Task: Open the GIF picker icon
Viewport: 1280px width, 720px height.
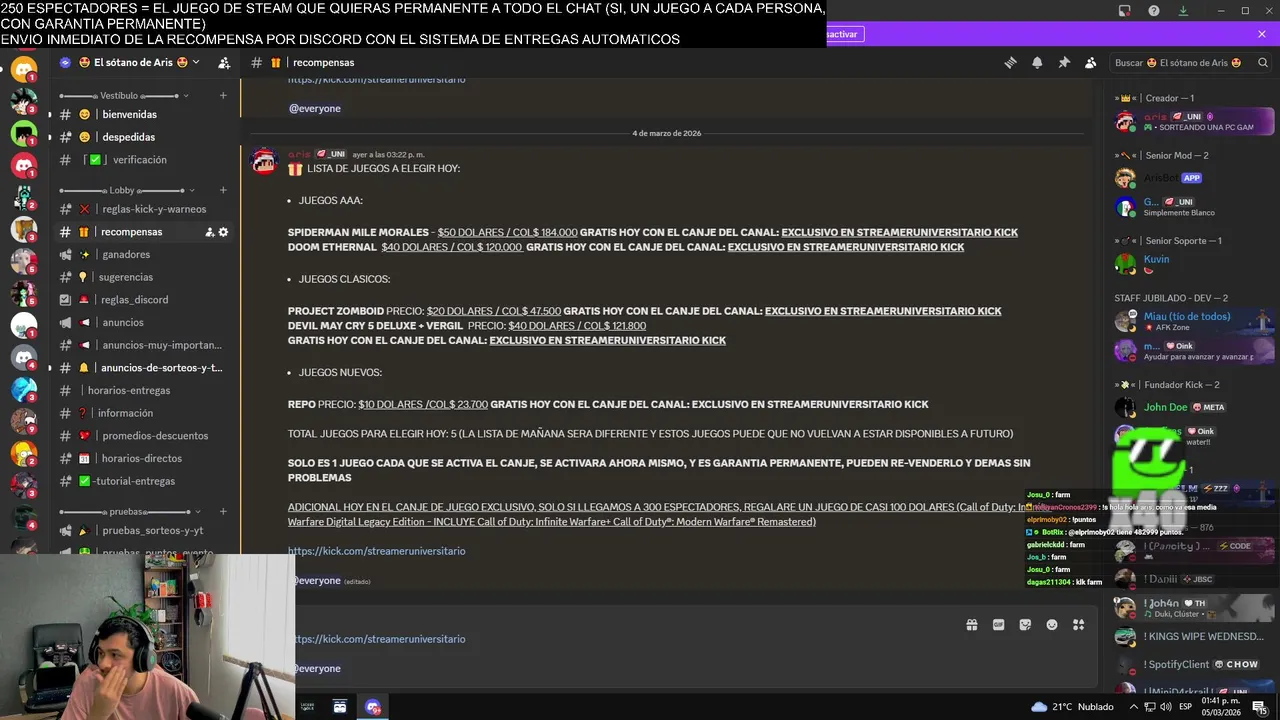Action: tap(998, 625)
